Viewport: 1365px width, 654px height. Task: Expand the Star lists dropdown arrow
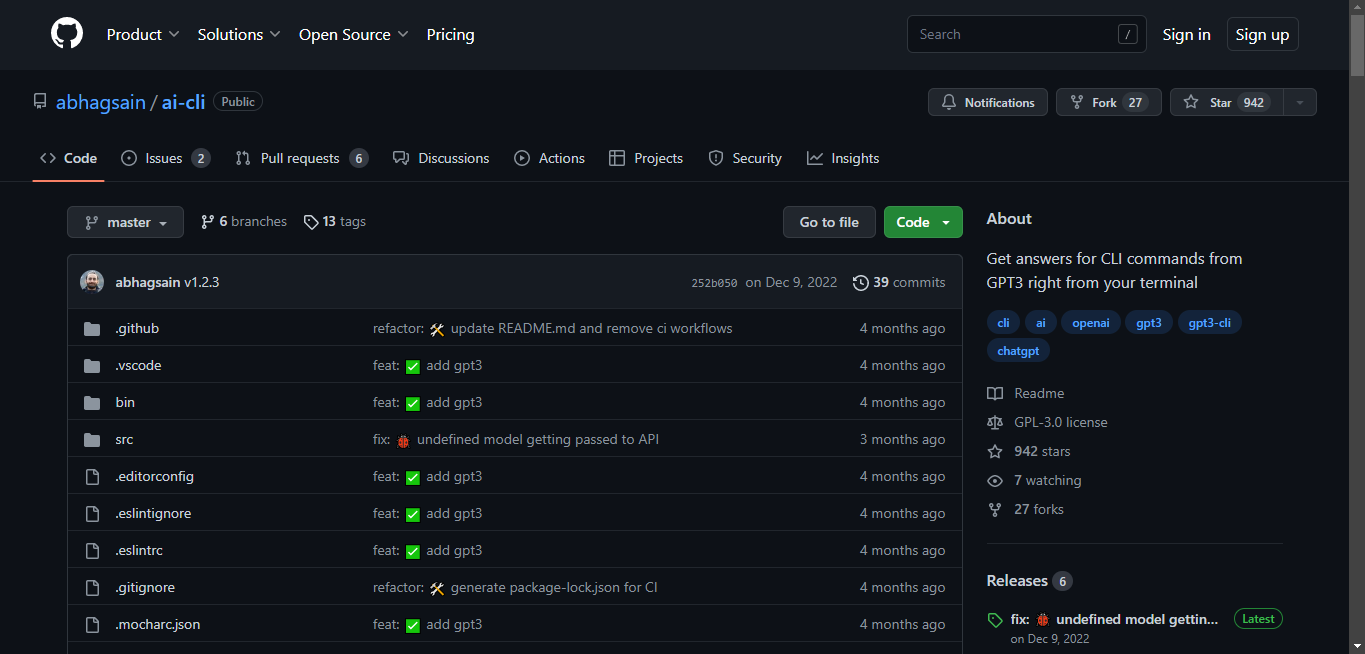(1300, 102)
